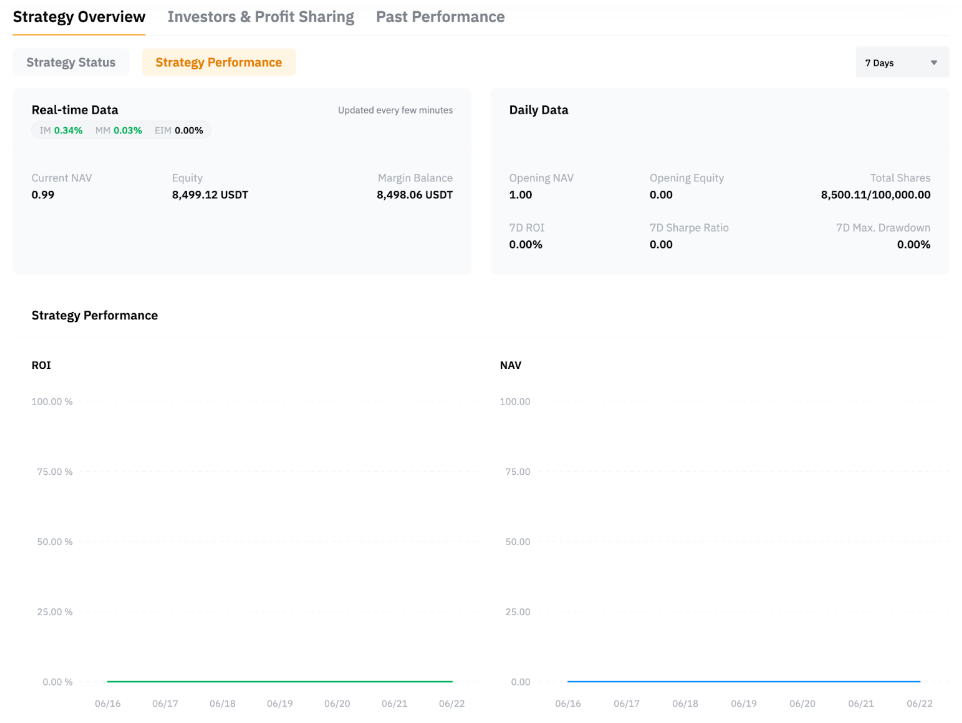Switch to the Strategy Overview tab
Image resolution: width=962 pixels, height=723 pixels.
pyautogui.click(x=79, y=17)
